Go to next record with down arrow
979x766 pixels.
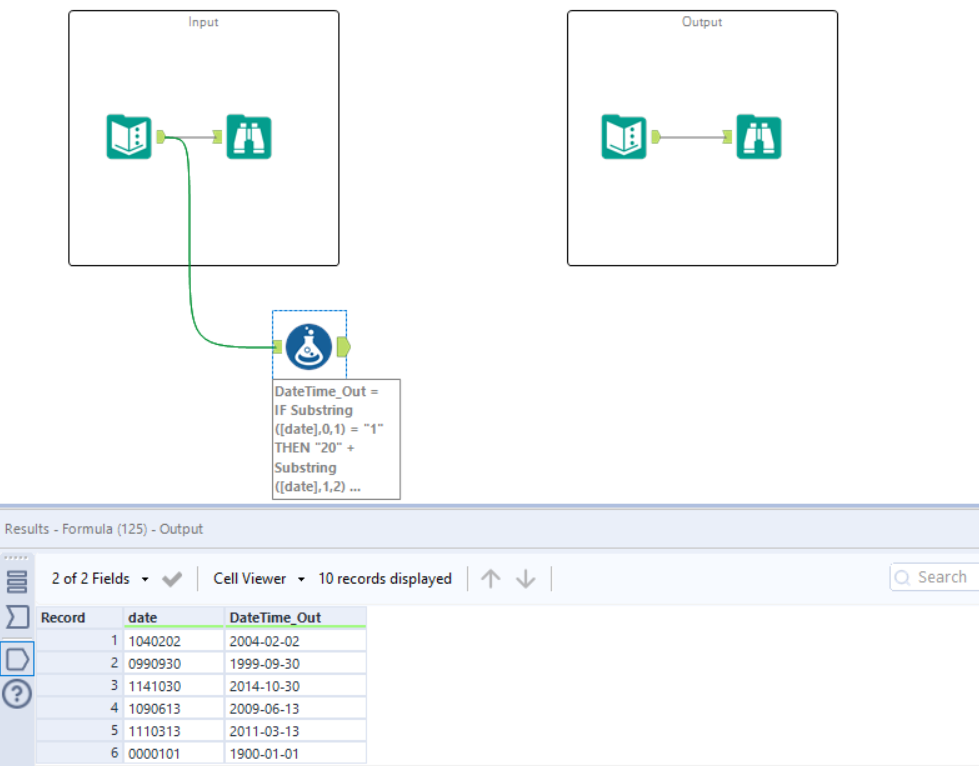(x=526, y=579)
